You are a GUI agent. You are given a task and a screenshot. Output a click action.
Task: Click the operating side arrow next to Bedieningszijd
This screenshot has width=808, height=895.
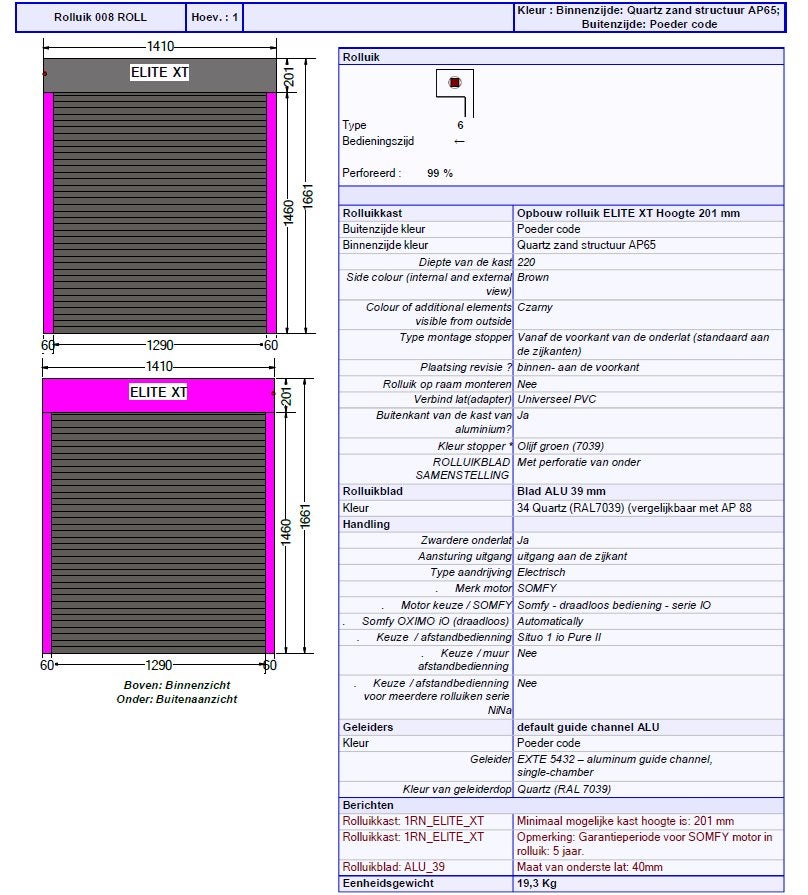[x=459, y=142]
